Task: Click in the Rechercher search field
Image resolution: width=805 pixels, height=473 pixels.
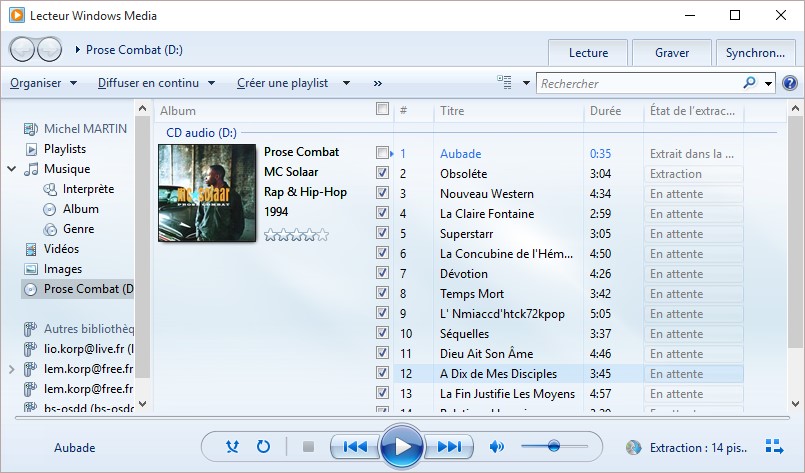Action: (639, 83)
